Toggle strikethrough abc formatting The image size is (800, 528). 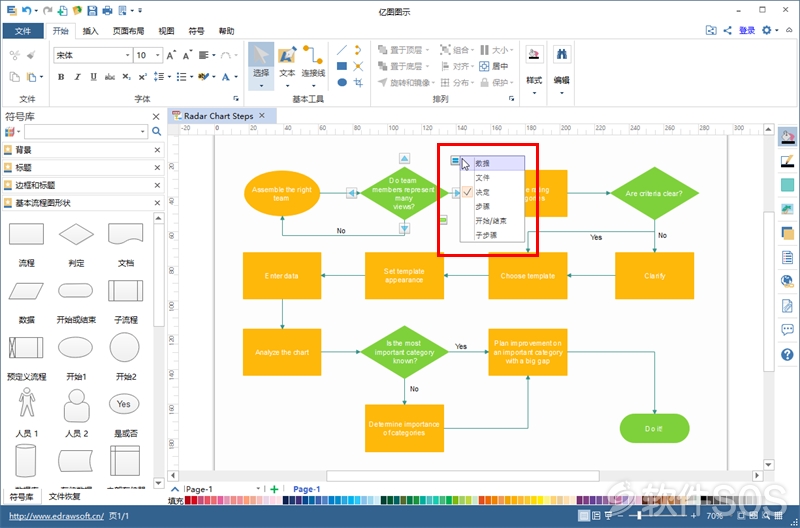[x=110, y=77]
